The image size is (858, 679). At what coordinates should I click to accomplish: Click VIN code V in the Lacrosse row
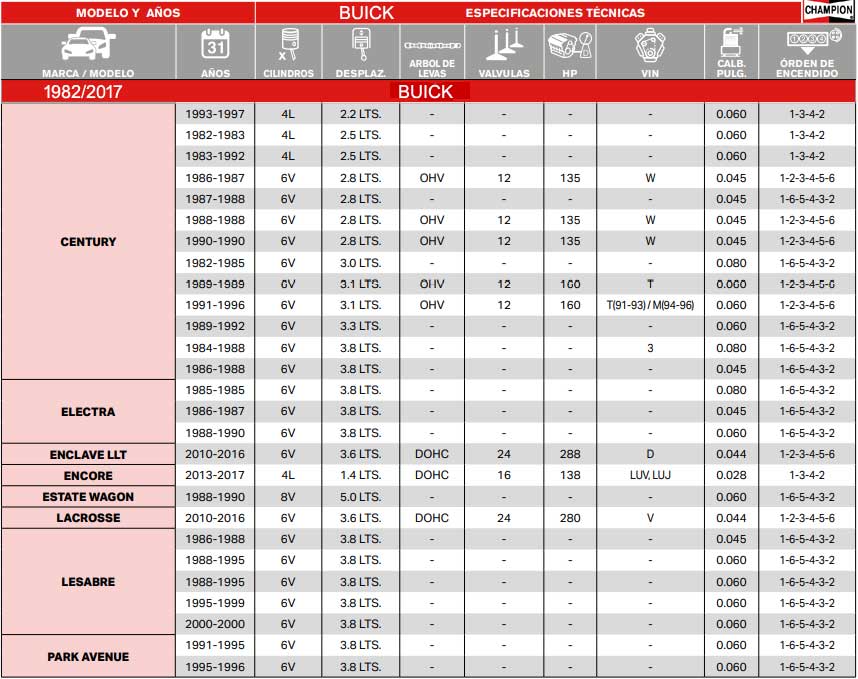point(650,518)
